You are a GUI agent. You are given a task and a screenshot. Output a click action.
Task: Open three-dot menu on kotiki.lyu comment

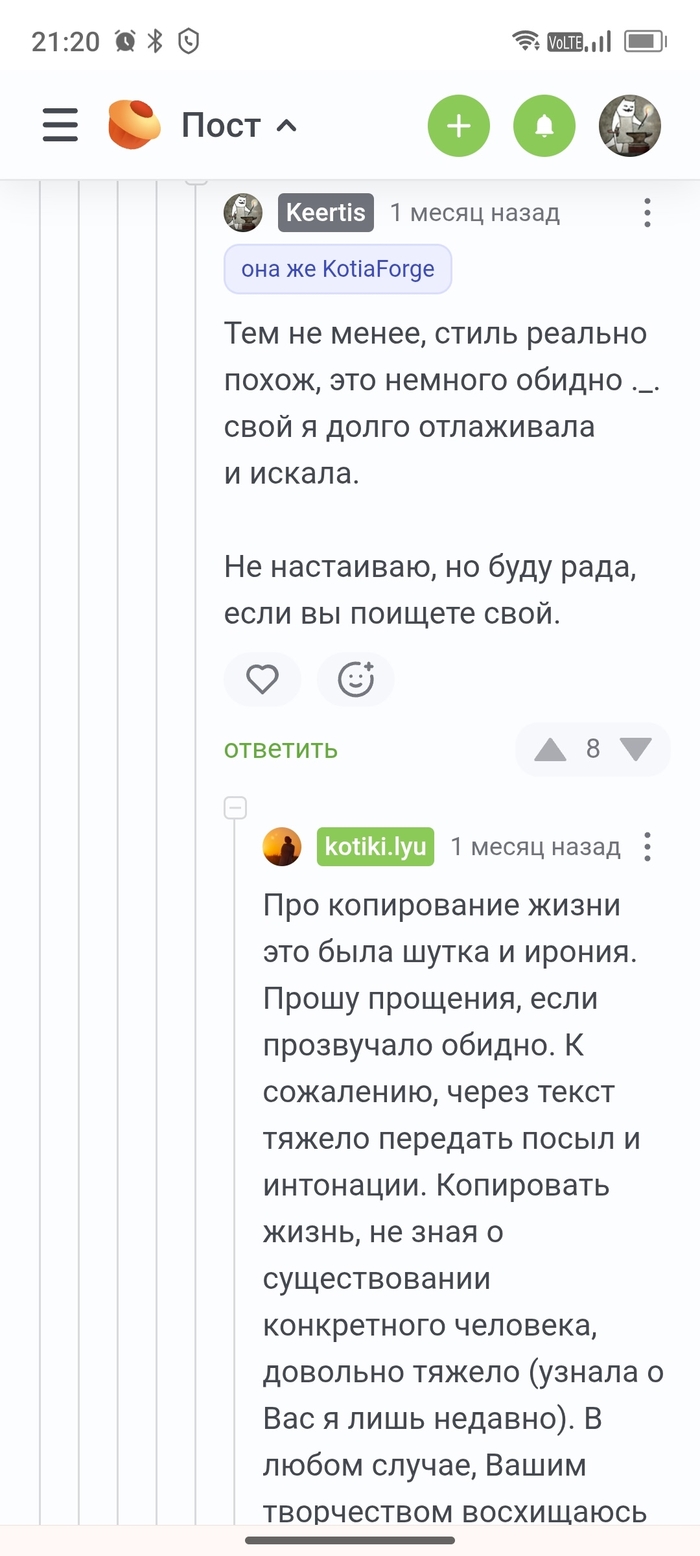coord(648,847)
